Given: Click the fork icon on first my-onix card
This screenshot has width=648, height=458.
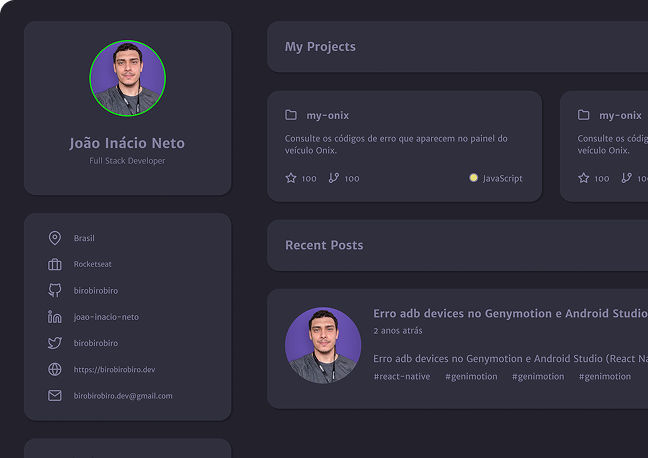Looking at the screenshot, I should [334, 178].
